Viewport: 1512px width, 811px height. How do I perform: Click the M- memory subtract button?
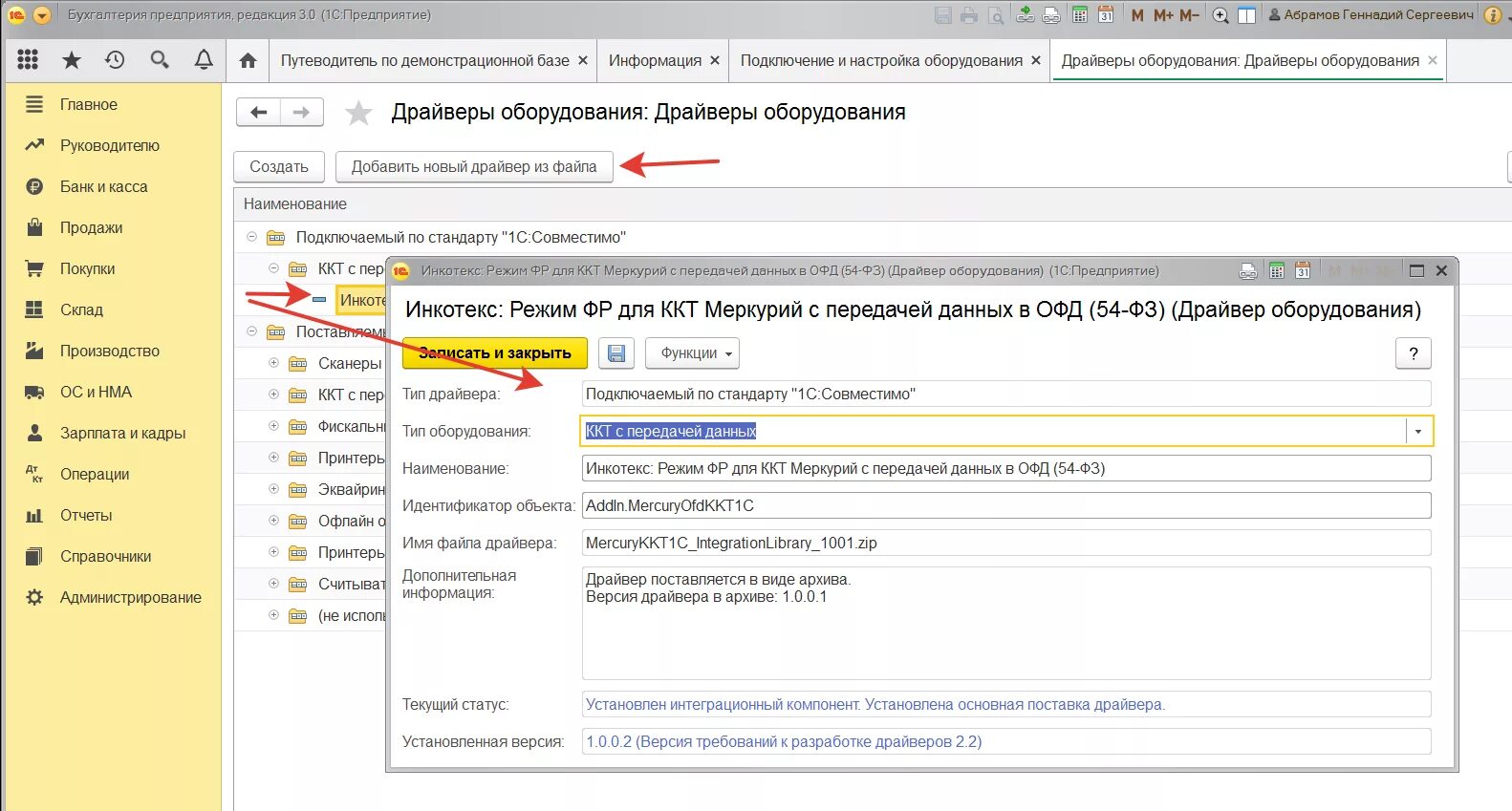(1189, 15)
